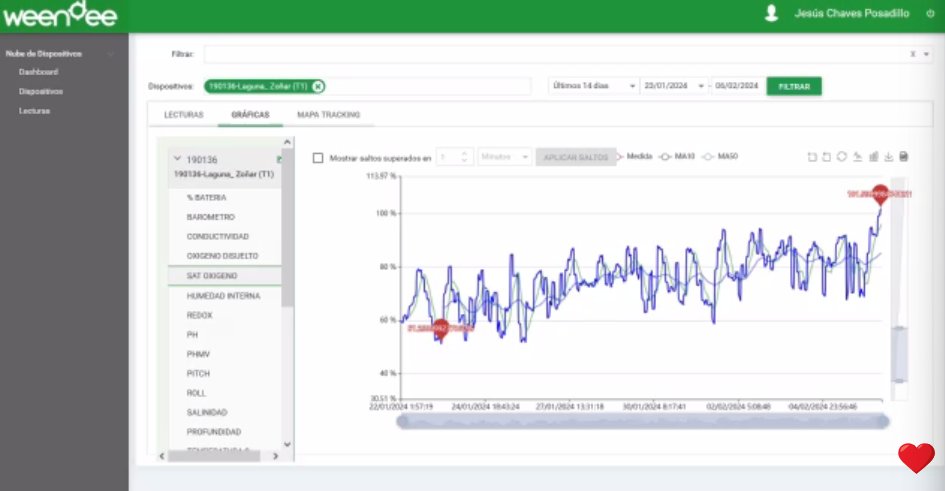Image resolution: width=945 pixels, height=491 pixels.
Task: Click the sensor list left scroll arrow
Action: tap(162, 456)
